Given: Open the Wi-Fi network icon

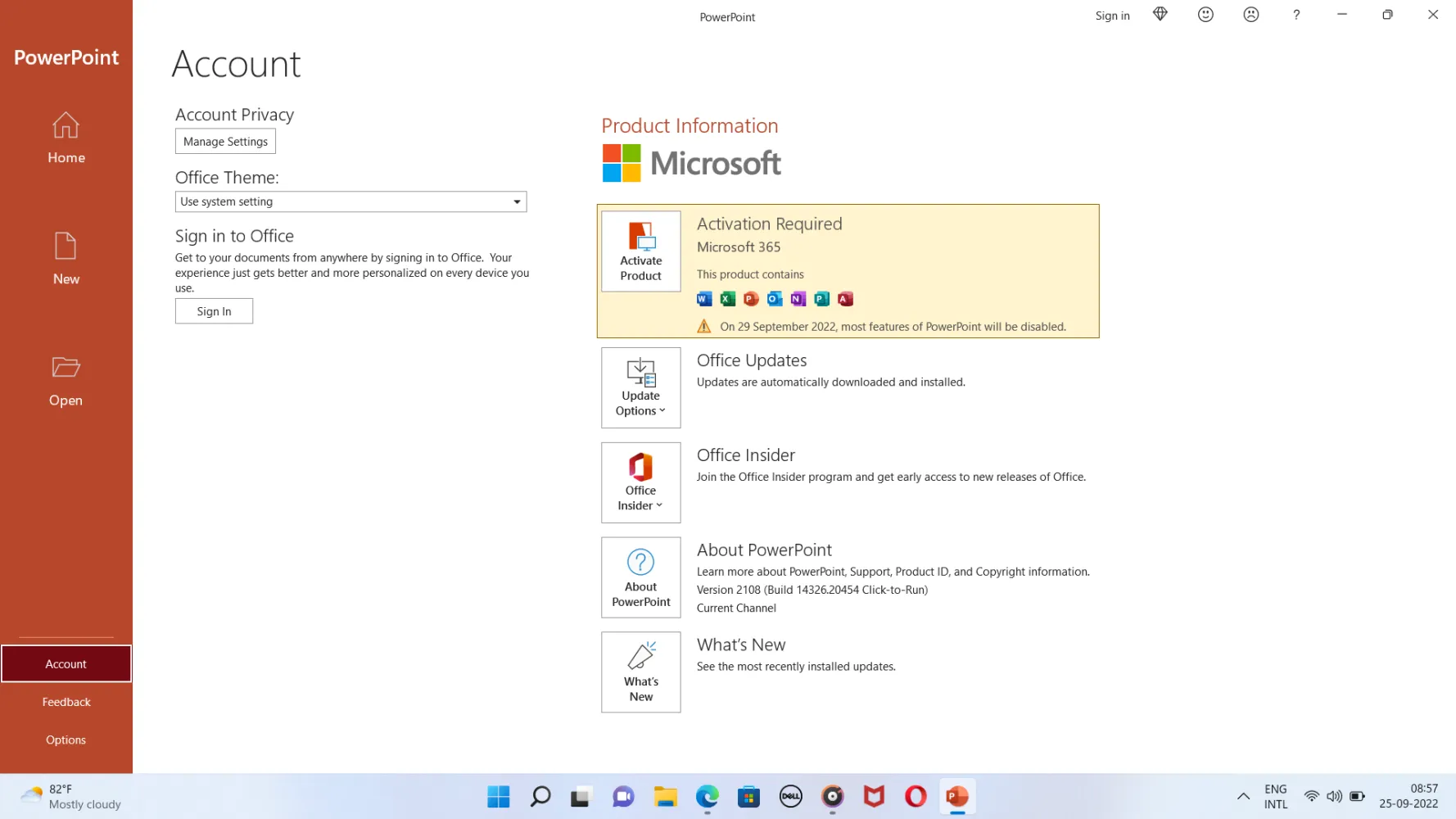Looking at the screenshot, I should pos(1312,796).
